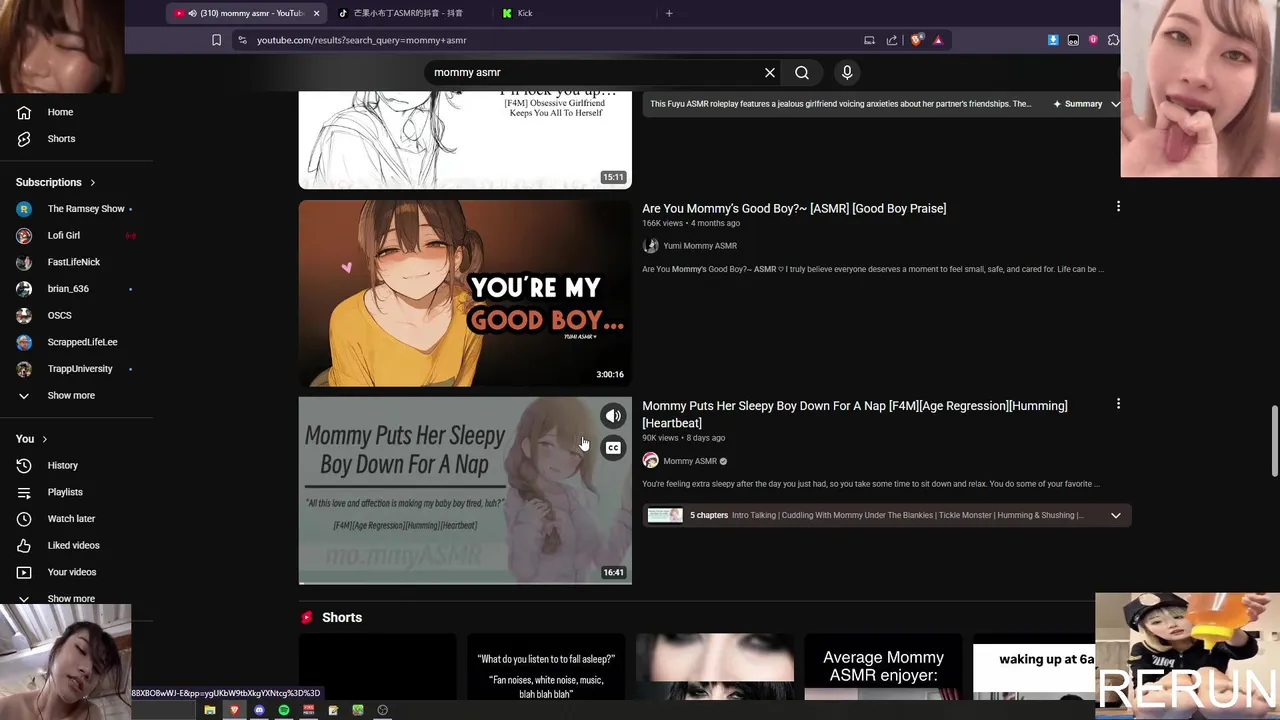
Task: Open Minecraft icon in taskbar
Action: 357,710
